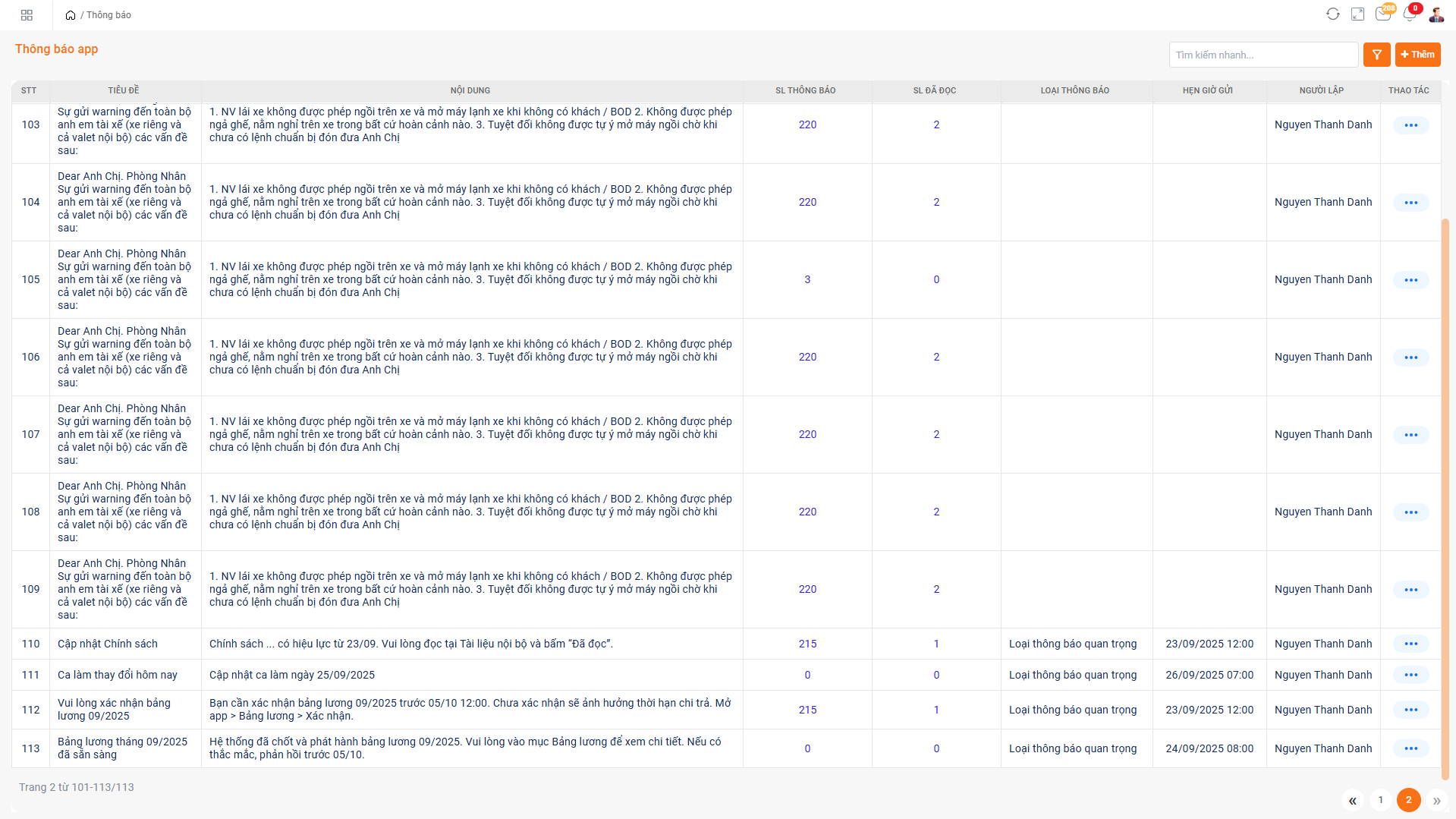1456x819 pixels.
Task: Jump to last page with double-right arrow
Action: click(x=1436, y=800)
